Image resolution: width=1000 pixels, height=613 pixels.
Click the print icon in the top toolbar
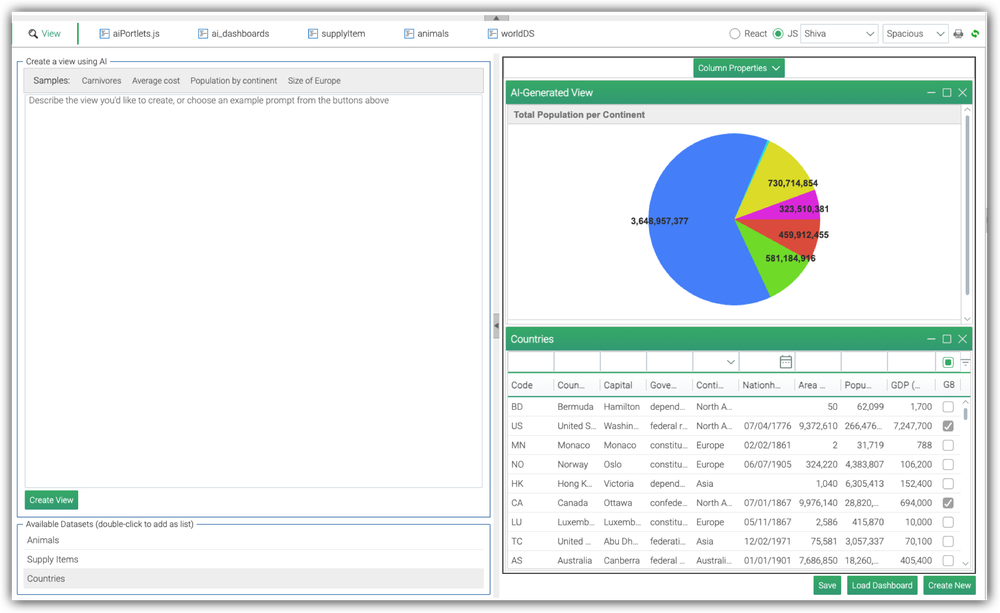coord(958,32)
